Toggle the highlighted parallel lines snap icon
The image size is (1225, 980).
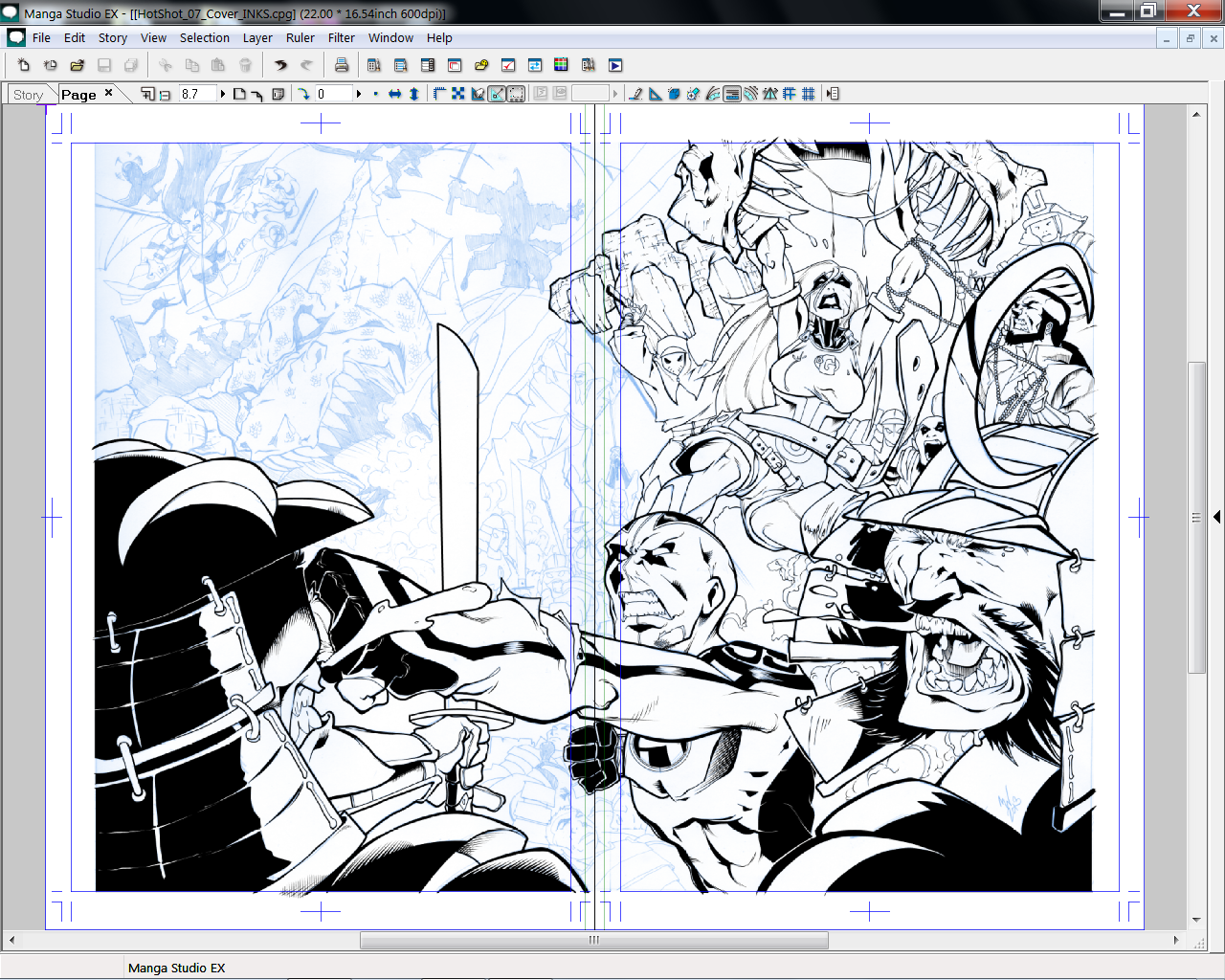point(732,94)
